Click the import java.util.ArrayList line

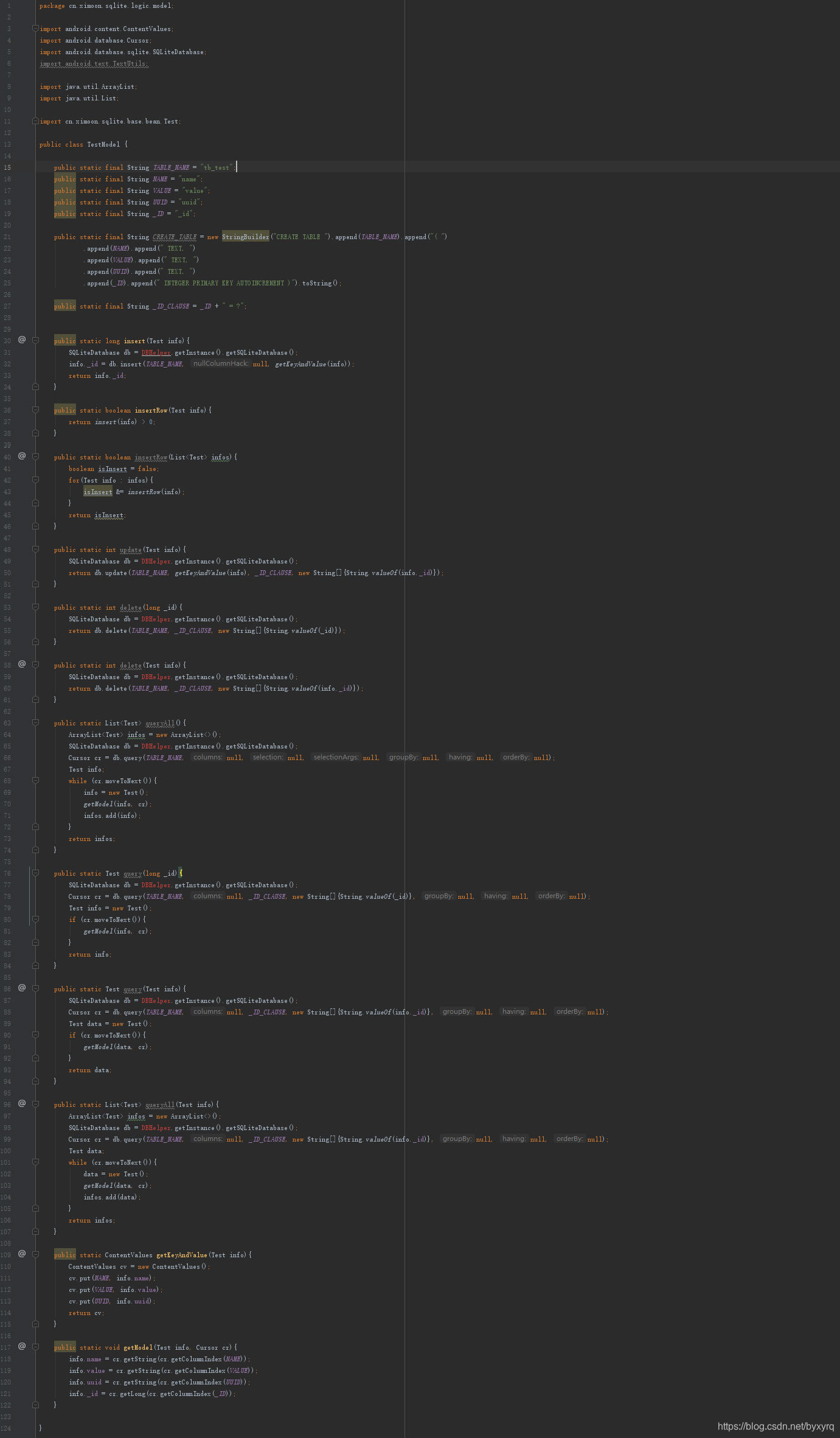(89, 86)
